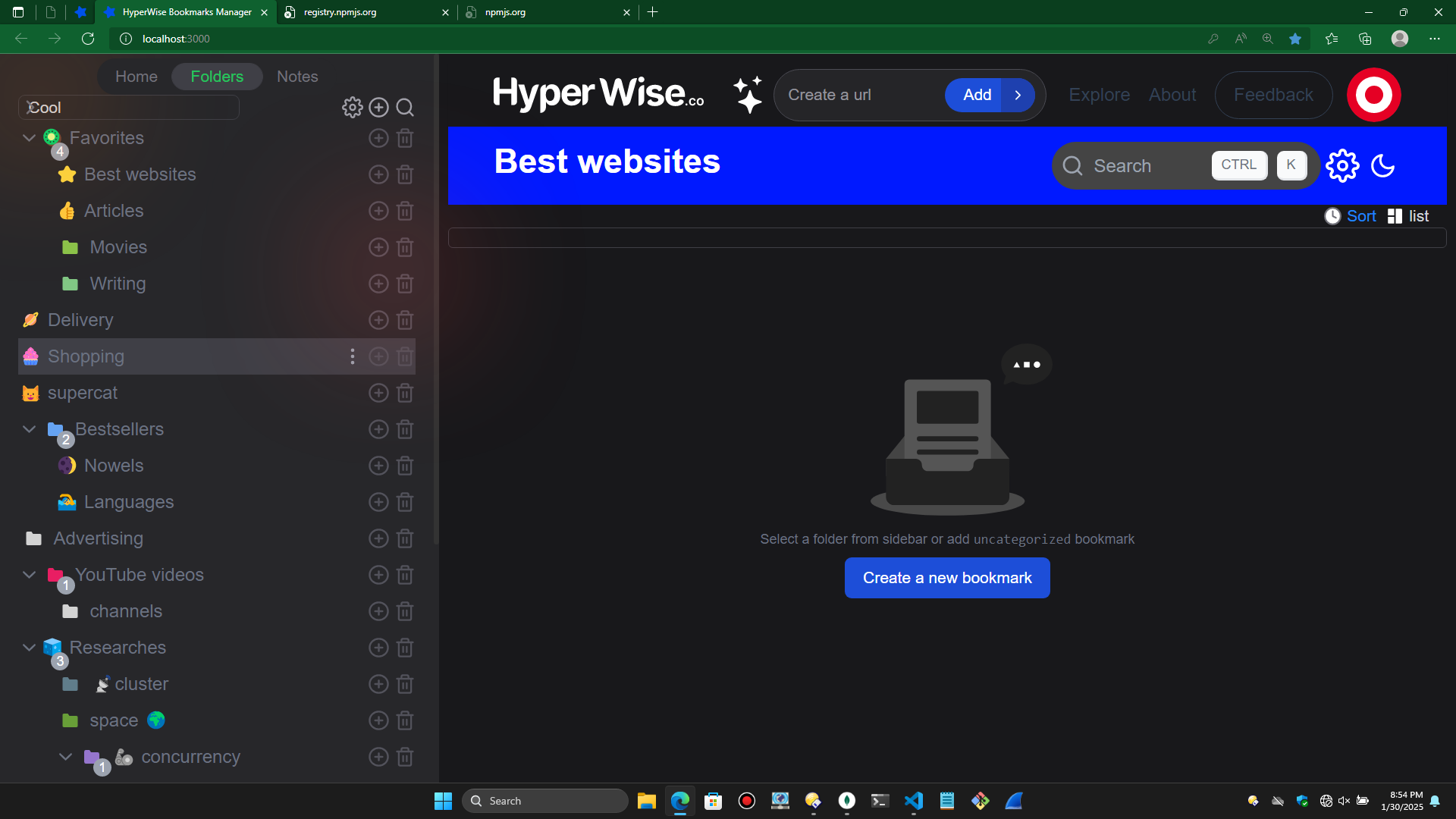Image resolution: width=1456 pixels, height=819 pixels.
Task: Click the HyperWise.co logo
Action: [598, 94]
